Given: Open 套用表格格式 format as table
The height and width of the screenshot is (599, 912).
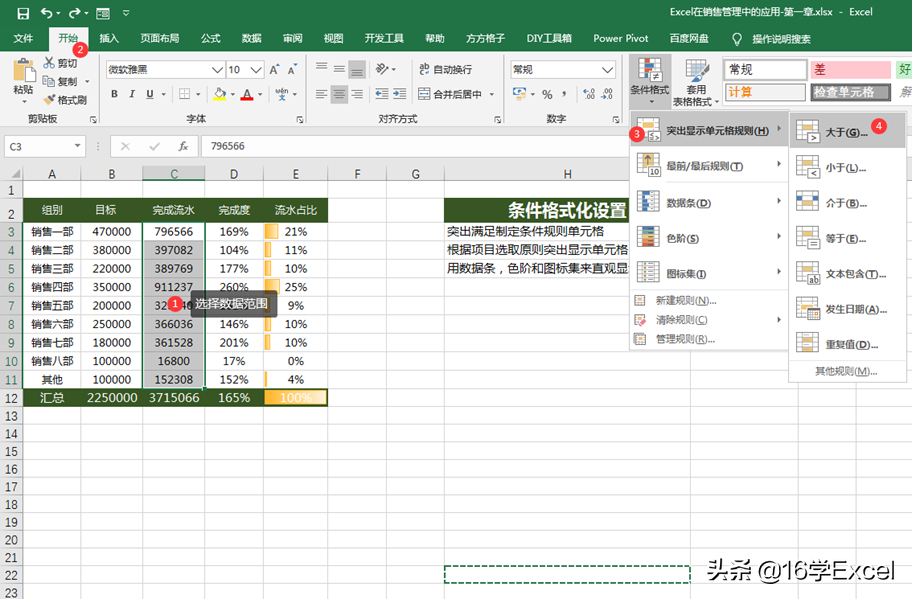Looking at the screenshot, I should (696, 83).
